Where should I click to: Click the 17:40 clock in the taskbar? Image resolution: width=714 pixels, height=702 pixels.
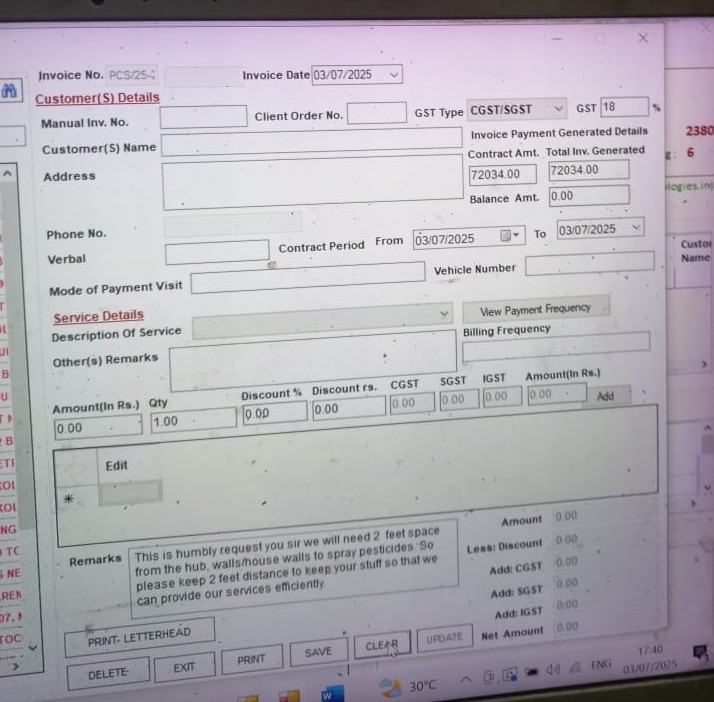[x=650, y=651]
